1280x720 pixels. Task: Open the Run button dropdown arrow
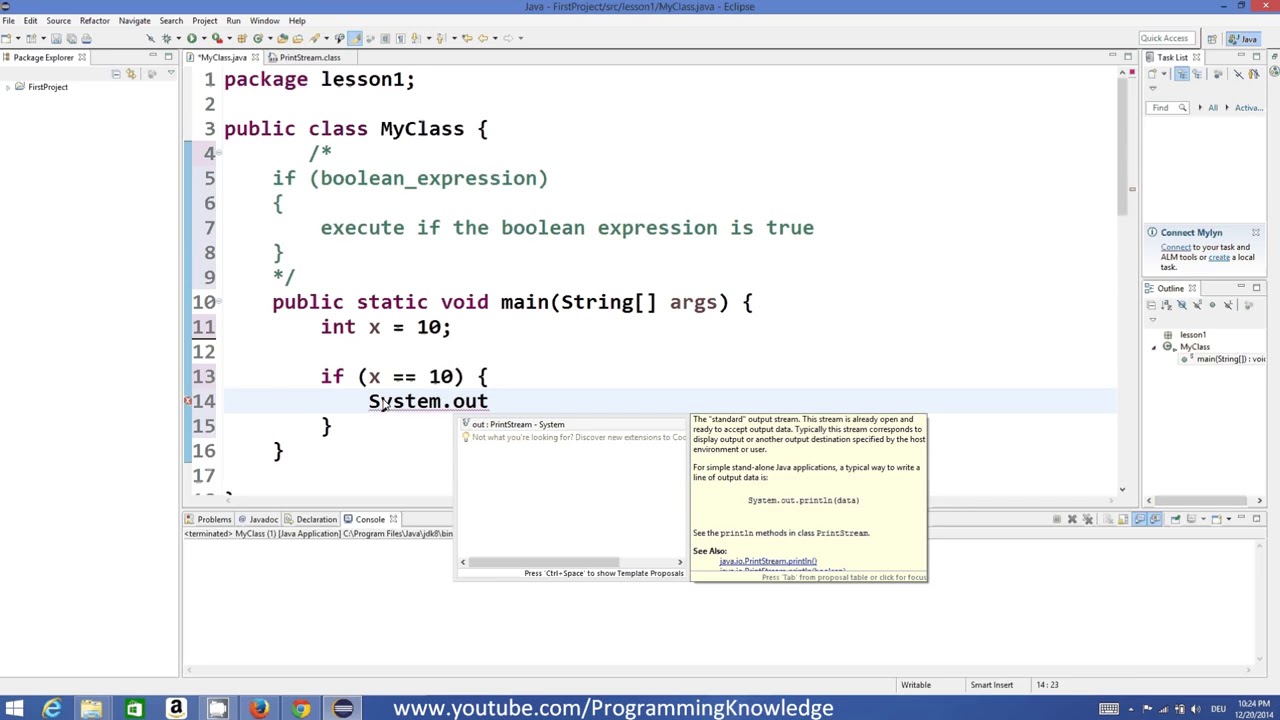click(203, 38)
